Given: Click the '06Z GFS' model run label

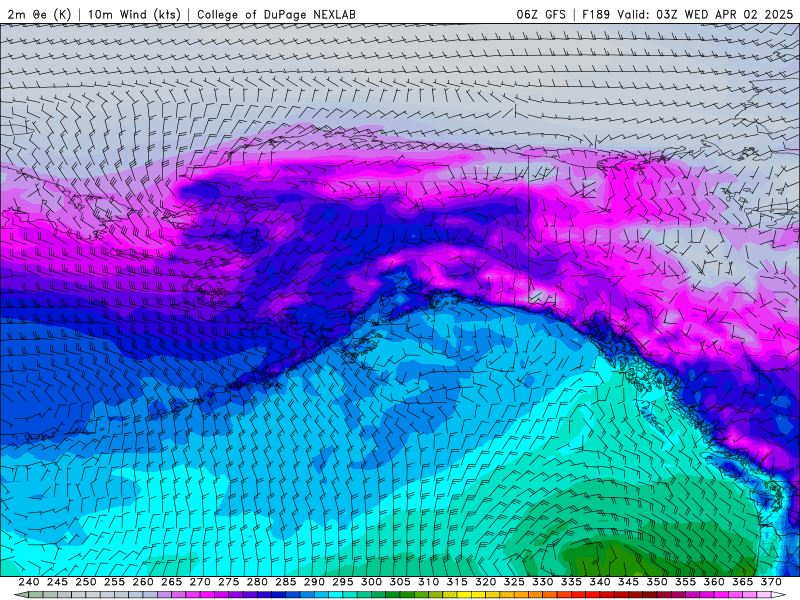Looking at the screenshot, I should pyautogui.click(x=541, y=14).
